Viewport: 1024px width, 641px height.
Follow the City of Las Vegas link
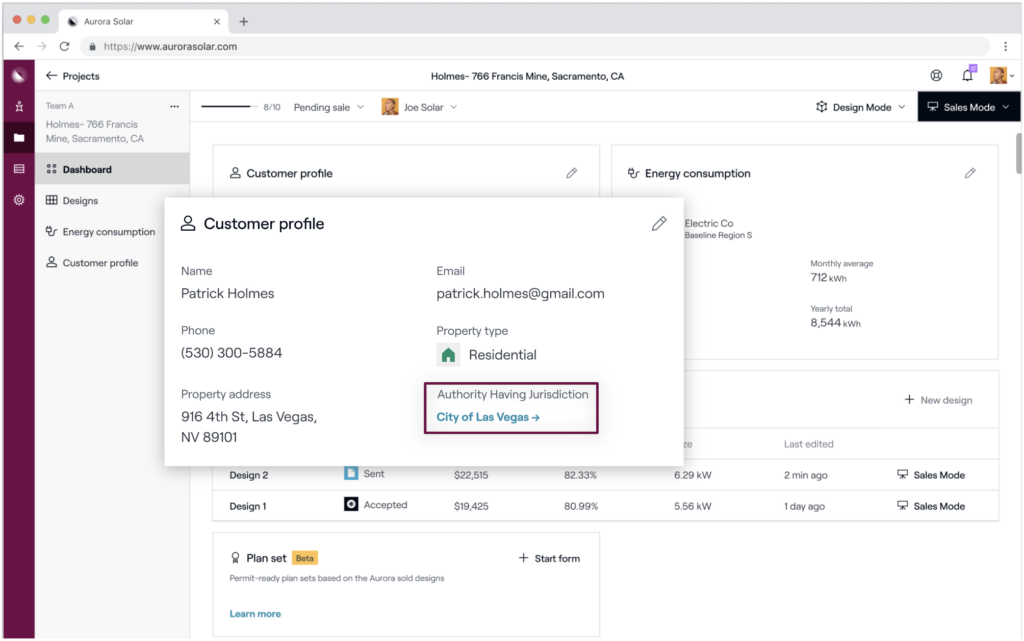[488, 417]
